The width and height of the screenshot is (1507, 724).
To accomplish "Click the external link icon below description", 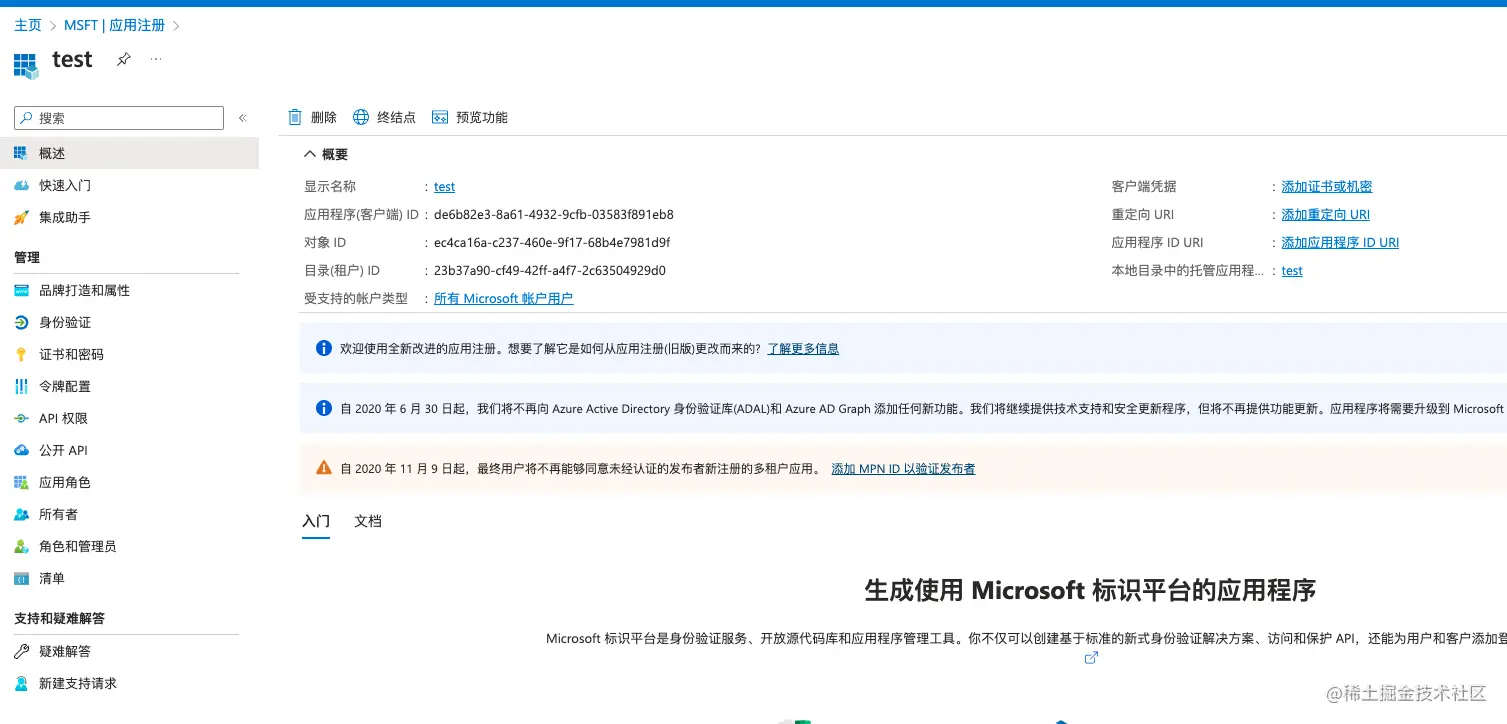I will [1092, 657].
